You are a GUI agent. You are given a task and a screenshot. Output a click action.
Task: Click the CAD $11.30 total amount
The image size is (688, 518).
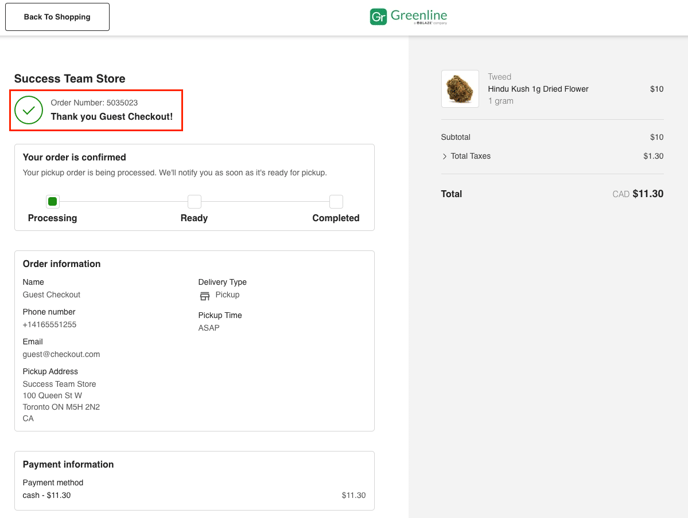pos(637,194)
